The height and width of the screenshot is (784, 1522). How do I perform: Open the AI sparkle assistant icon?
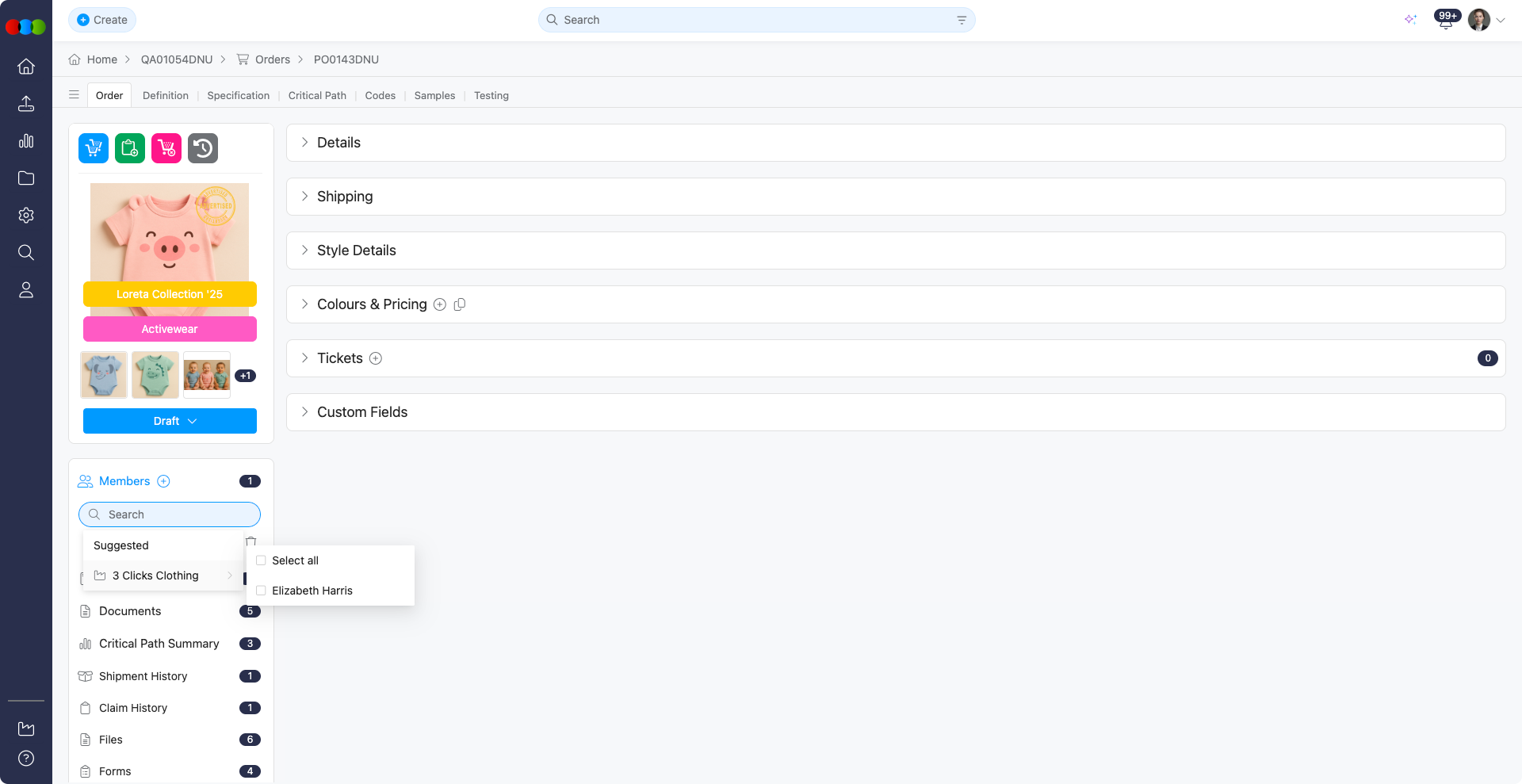pyautogui.click(x=1410, y=20)
